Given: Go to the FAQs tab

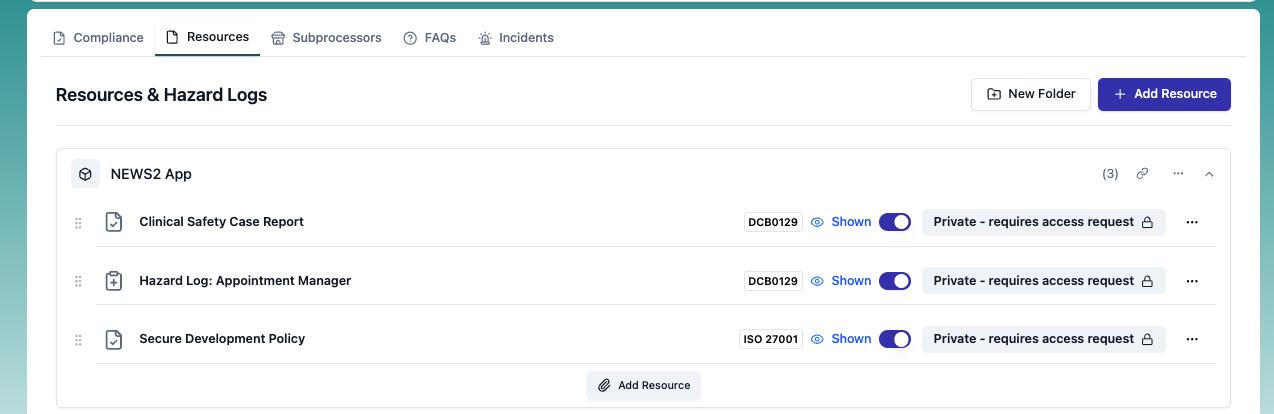Looking at the screenshot, I should click(430, 38).
